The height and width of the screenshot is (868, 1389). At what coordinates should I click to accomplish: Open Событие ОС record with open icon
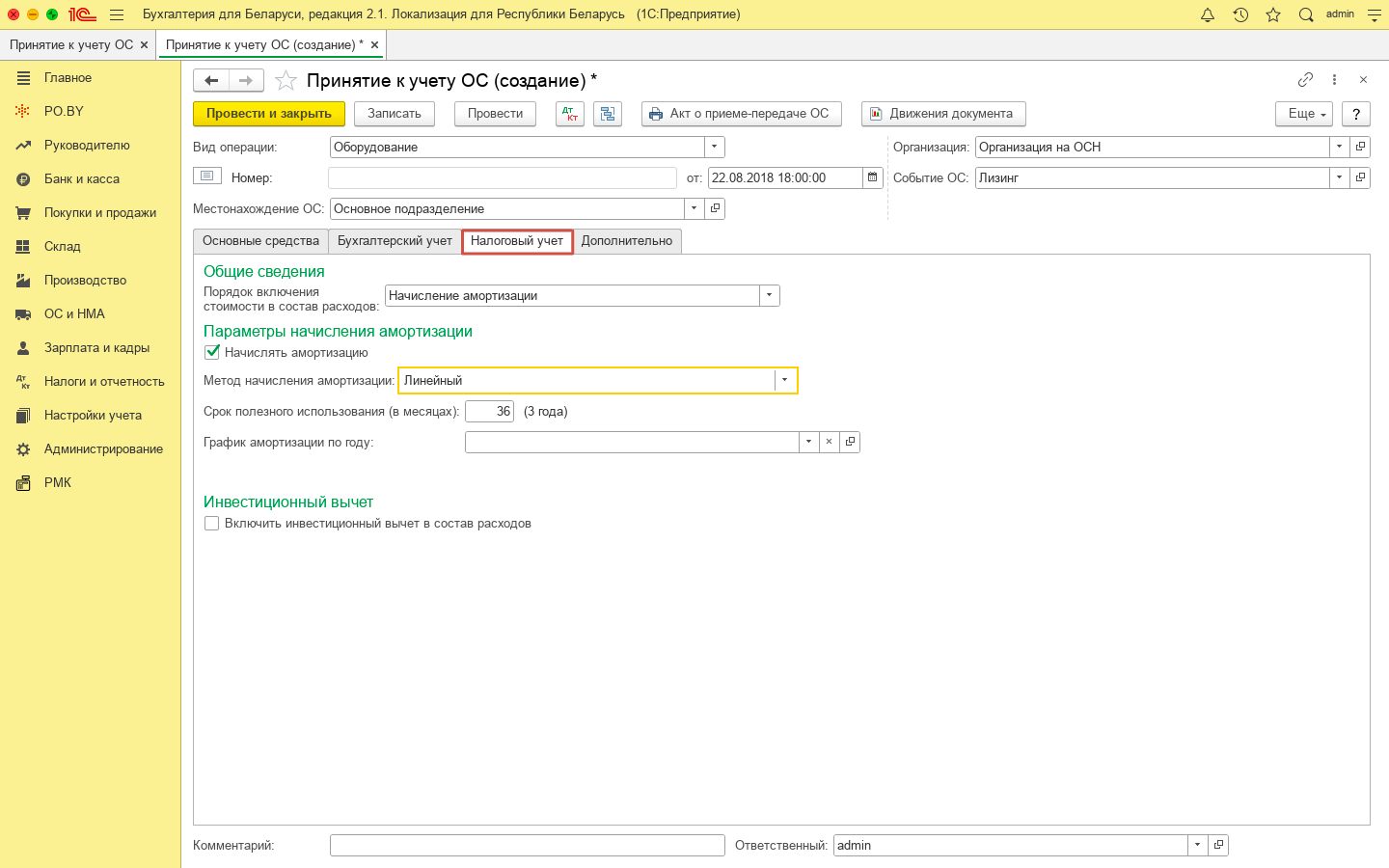pos(1360,177)
